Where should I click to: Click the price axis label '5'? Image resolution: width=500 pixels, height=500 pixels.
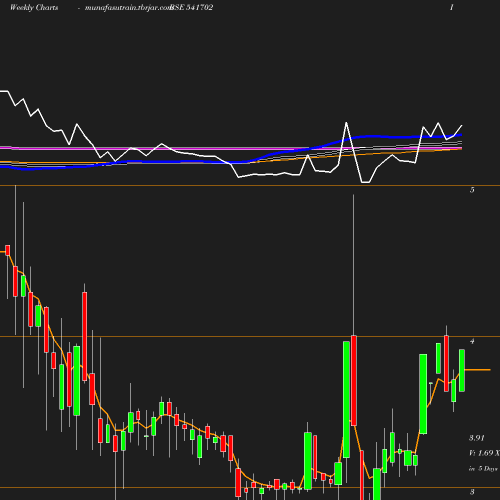pos(472,190)
